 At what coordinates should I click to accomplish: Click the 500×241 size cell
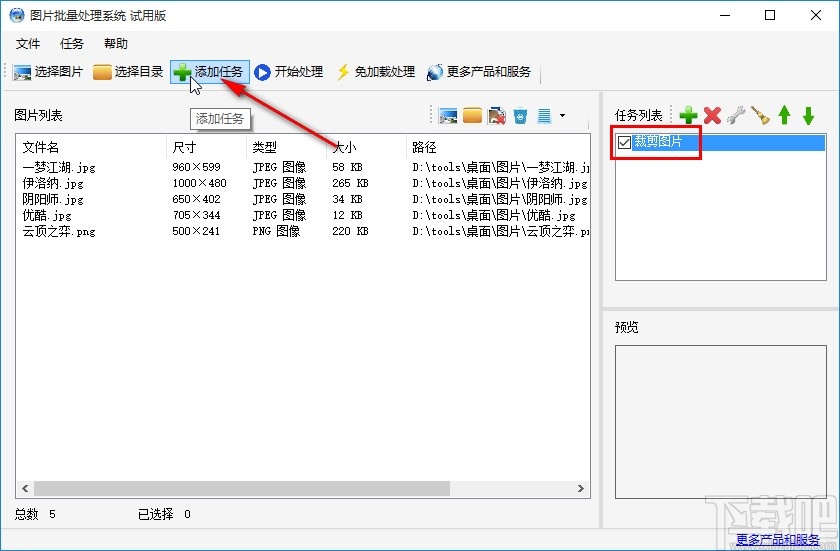tap(197, 231)
